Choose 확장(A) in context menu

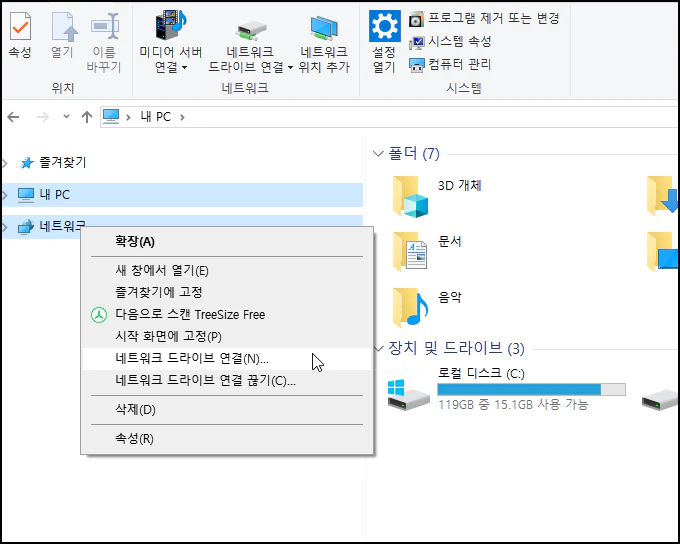pos(227,242)
